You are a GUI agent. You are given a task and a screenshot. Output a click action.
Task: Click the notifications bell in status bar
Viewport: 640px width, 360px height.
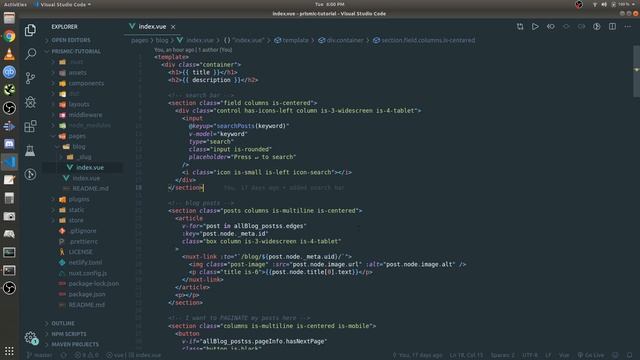tap(630, 356)
